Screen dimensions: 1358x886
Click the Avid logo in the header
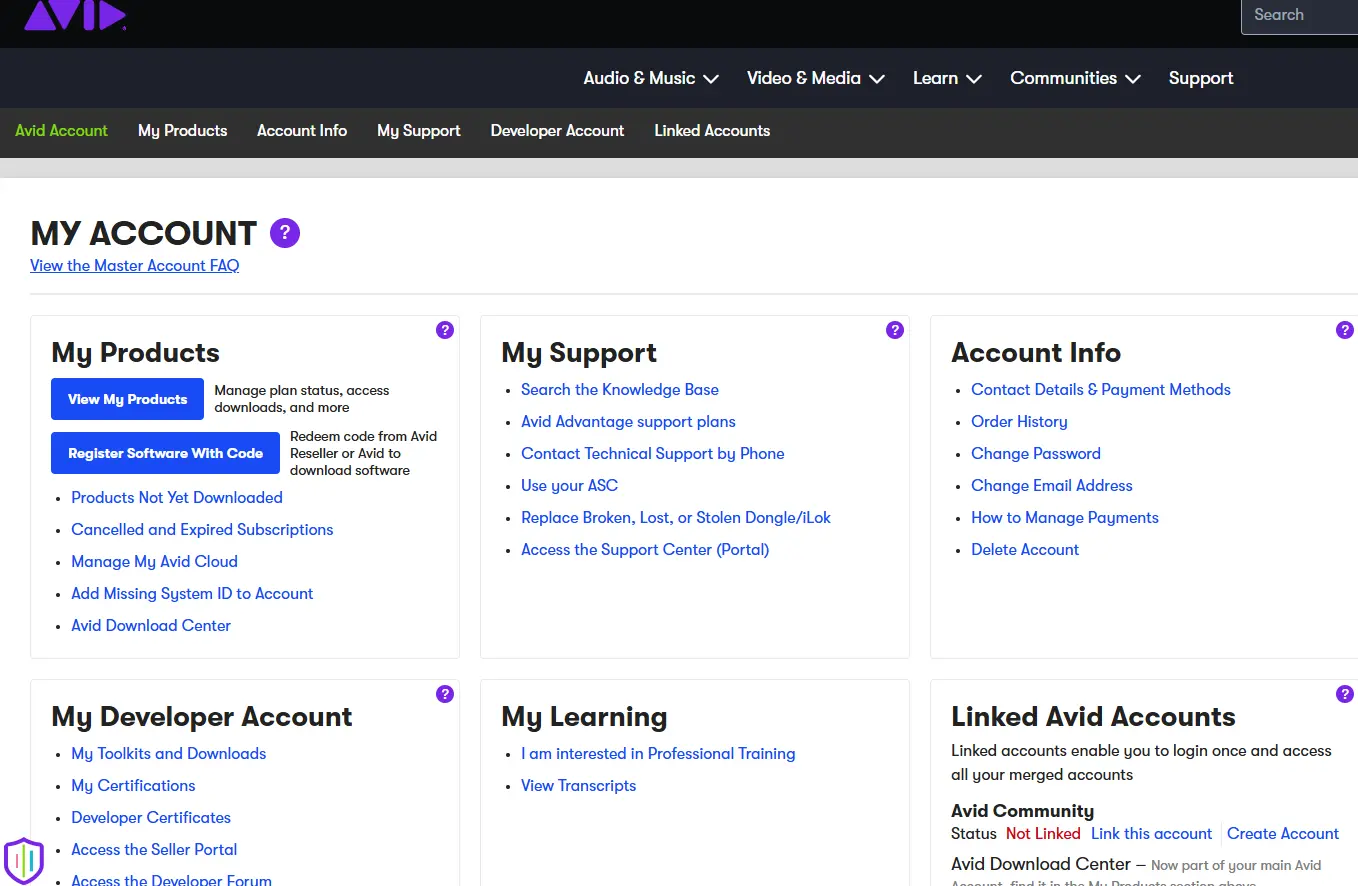tap(75, 15)
